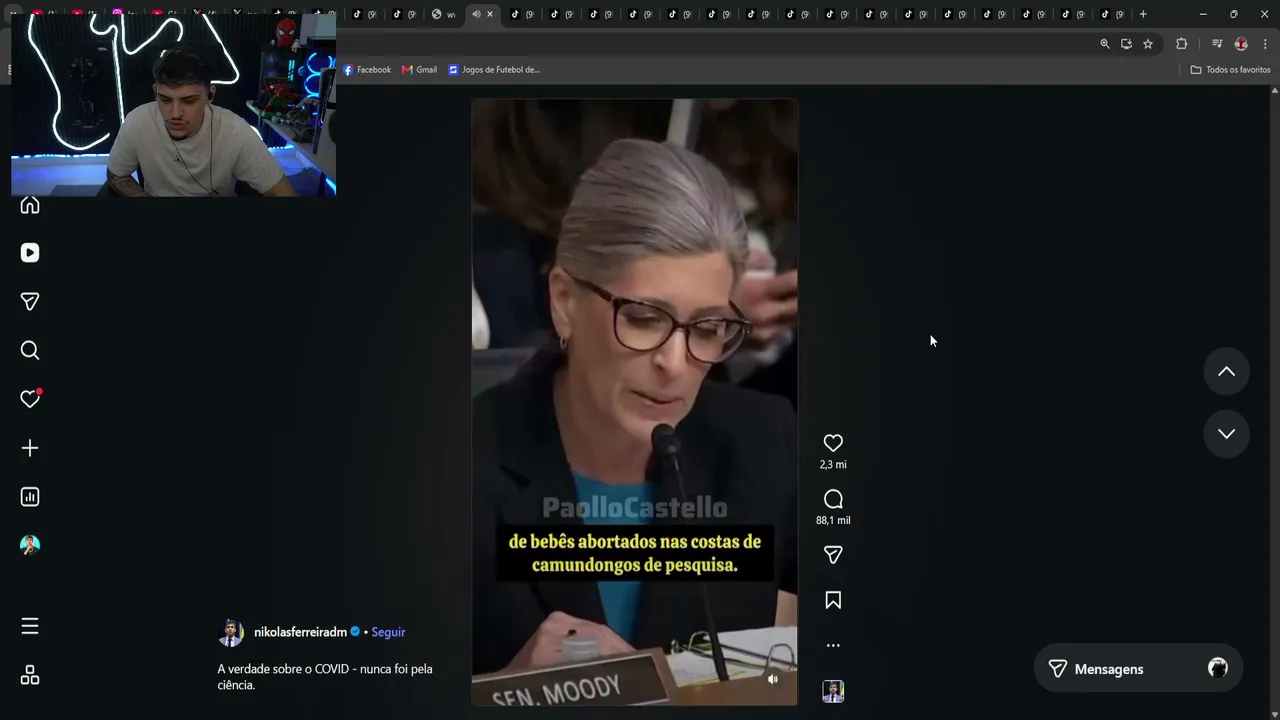Open the 'Jogos de Futebol de...' bookmark
Screen dimensions: 1280x720
click(x=494, y=70)
